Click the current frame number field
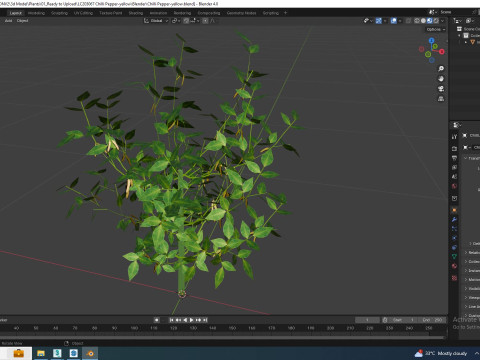 [x=367, y=320]
